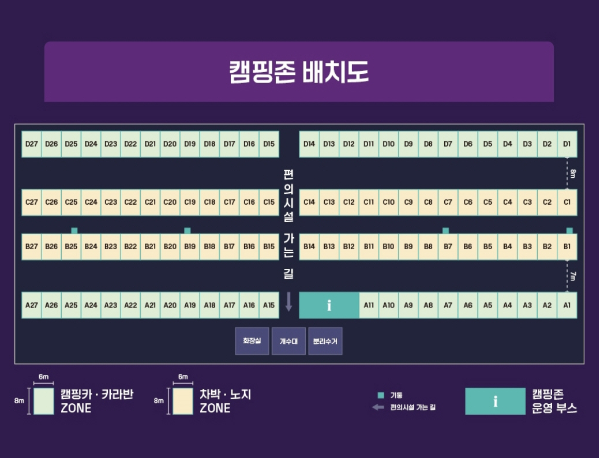Pick site B25
600x458 pixels.
[71, 247]
